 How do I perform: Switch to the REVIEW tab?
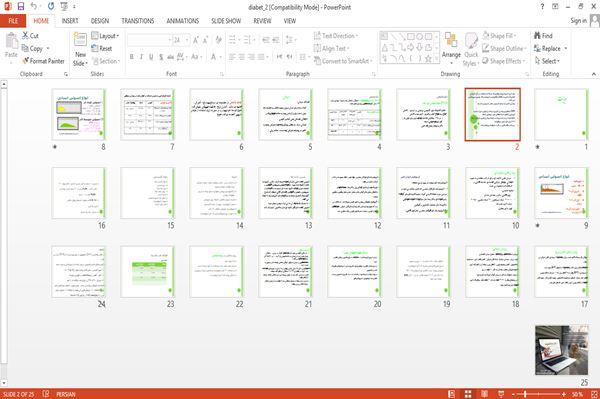point(262,21)
